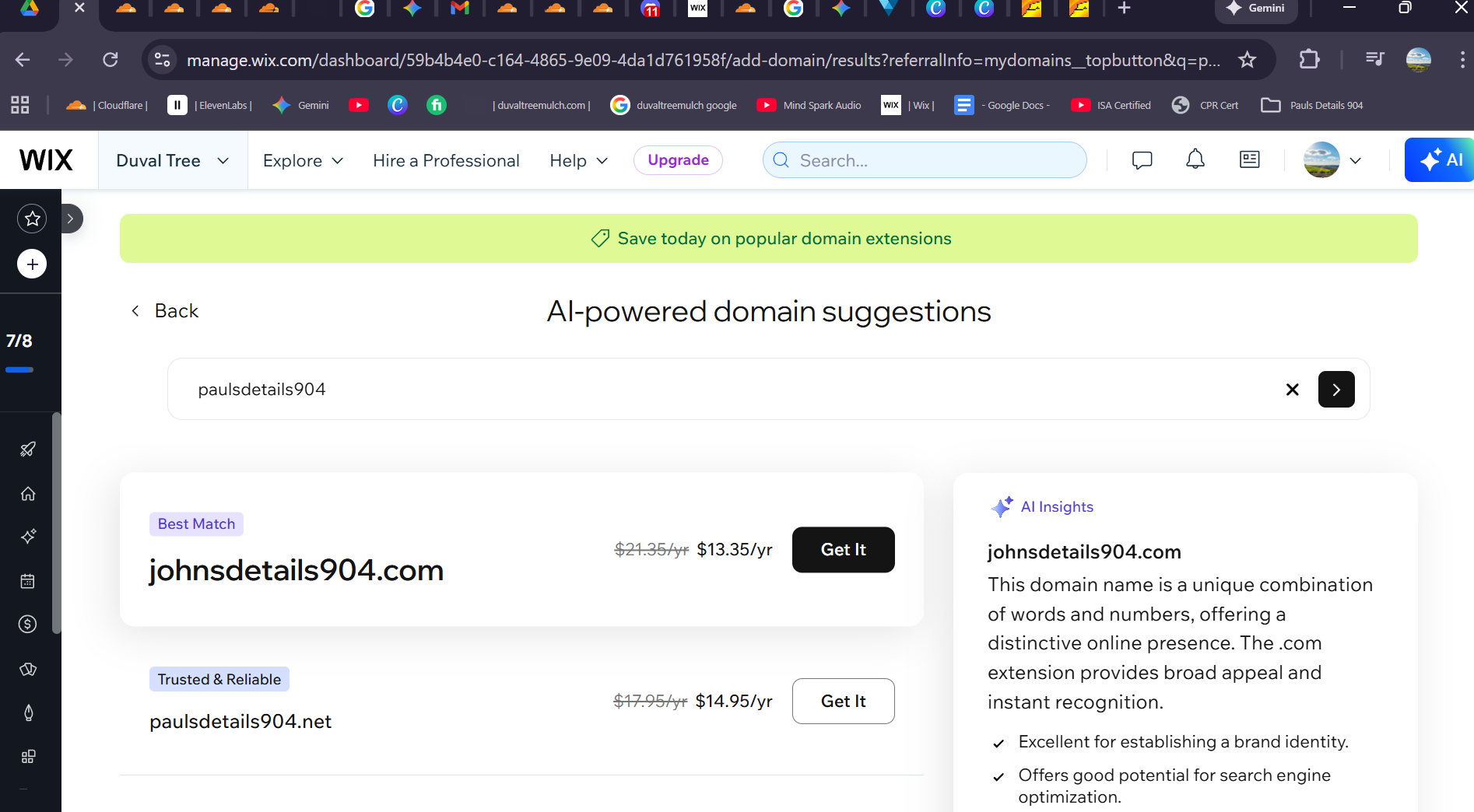
Task: Open the browser extensions puzzle icon
Action: coord(1310,59)
